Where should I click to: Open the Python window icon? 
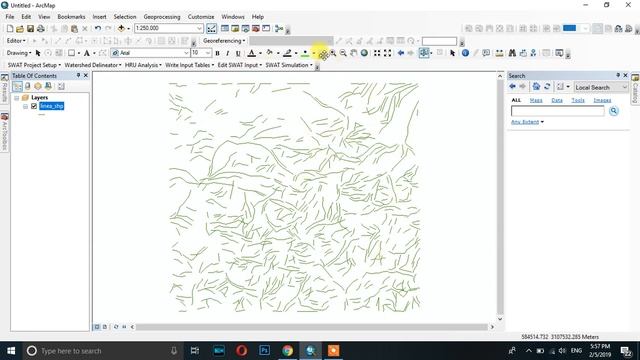pos(266,29)
